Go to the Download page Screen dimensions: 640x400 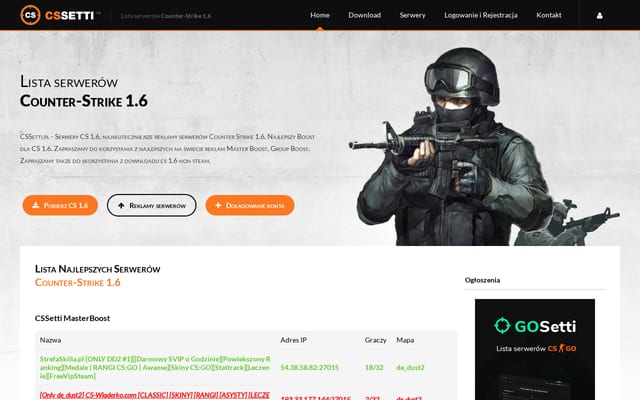pos(364,15)
